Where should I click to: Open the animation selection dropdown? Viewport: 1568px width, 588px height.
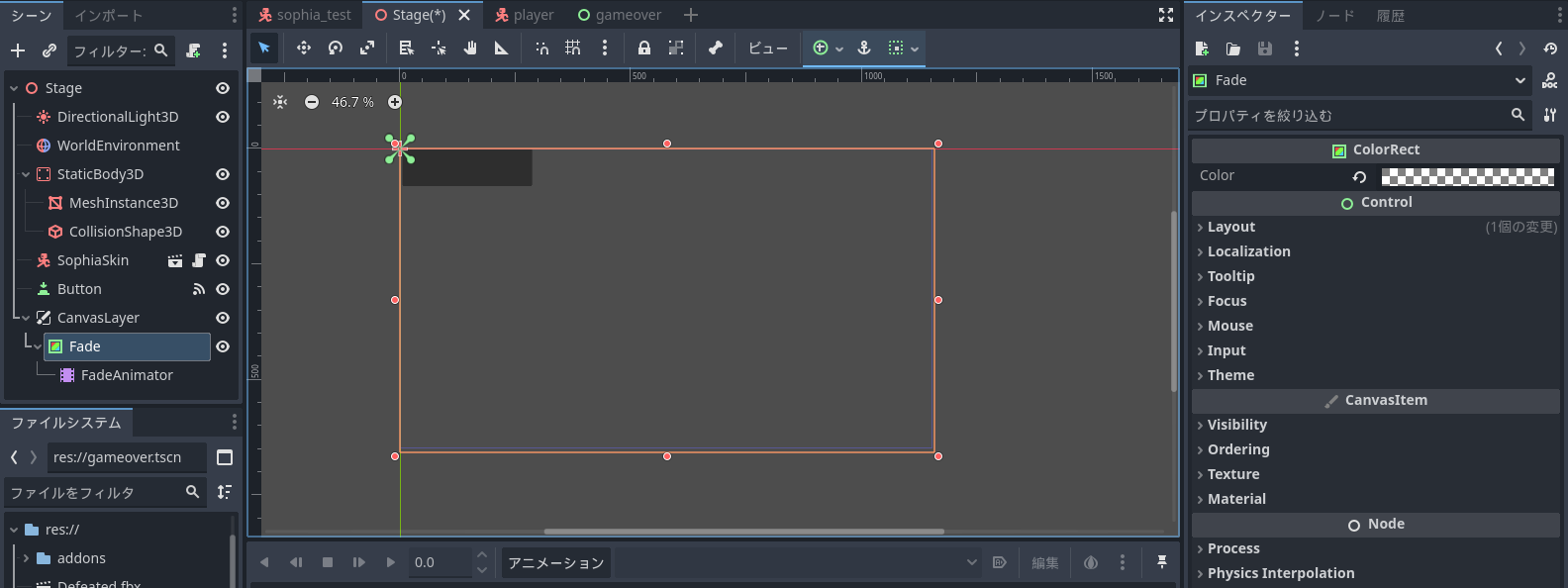coord(798,562)
